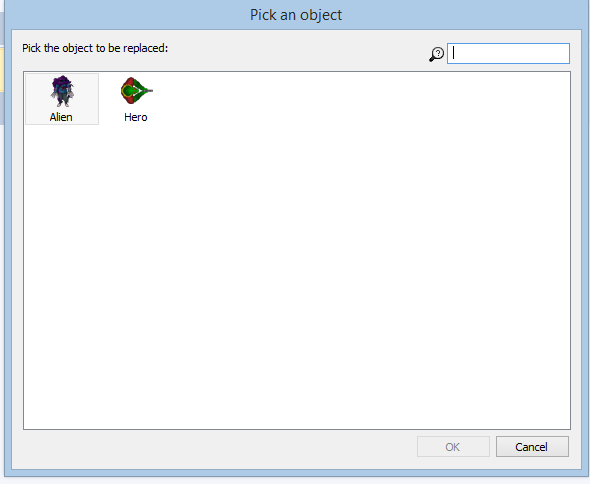590x484 pixels.
Task: Click empty area of the object list
Action: (297, 279)
